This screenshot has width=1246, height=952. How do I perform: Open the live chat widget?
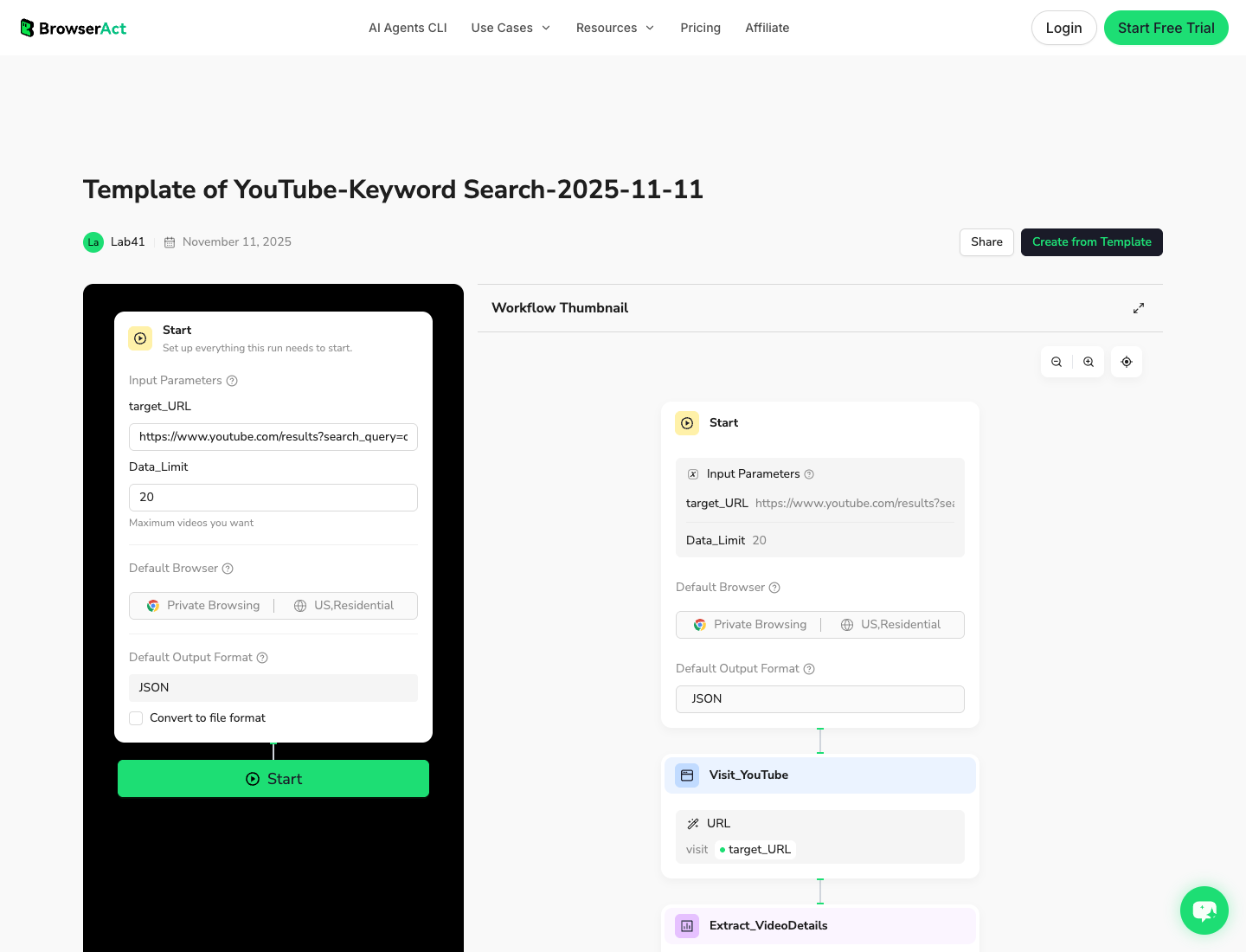1204,910
